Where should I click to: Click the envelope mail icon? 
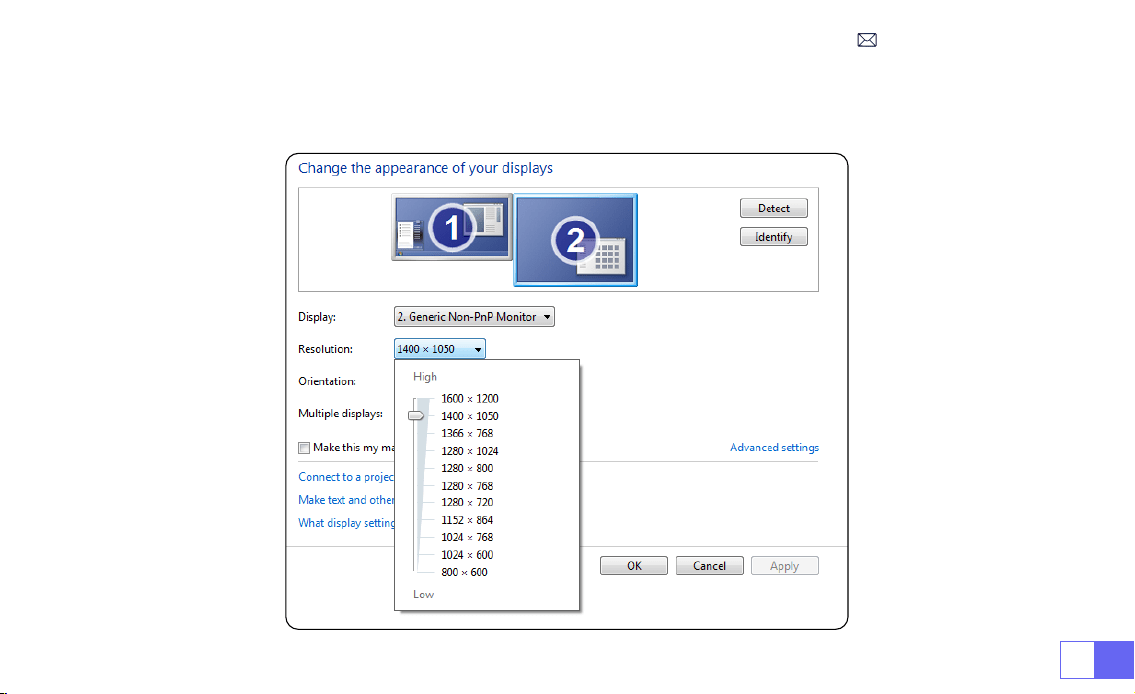866,40
